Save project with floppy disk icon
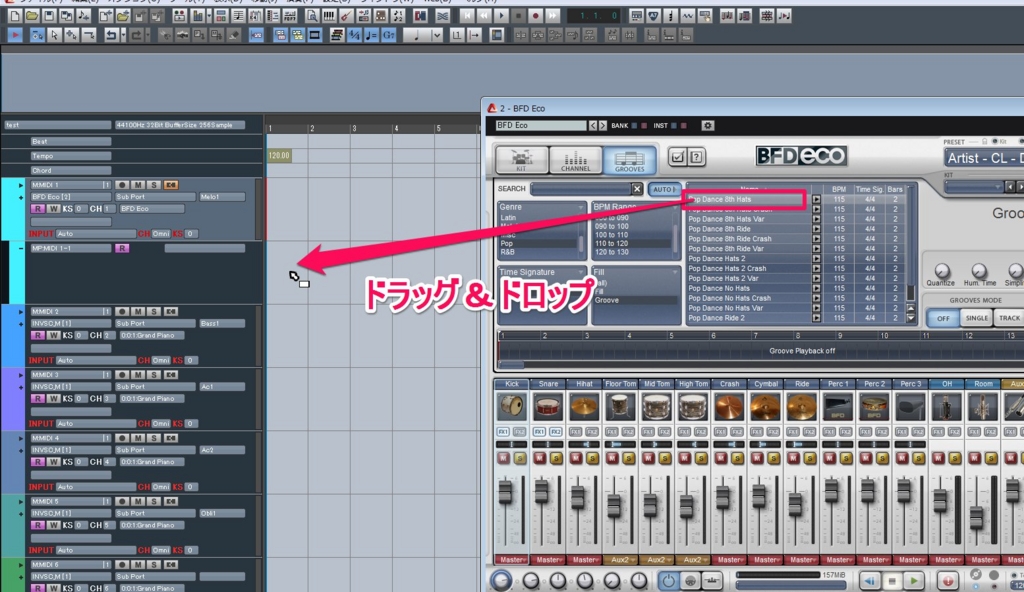1024x592 pixels. click(x=49, y=16)
